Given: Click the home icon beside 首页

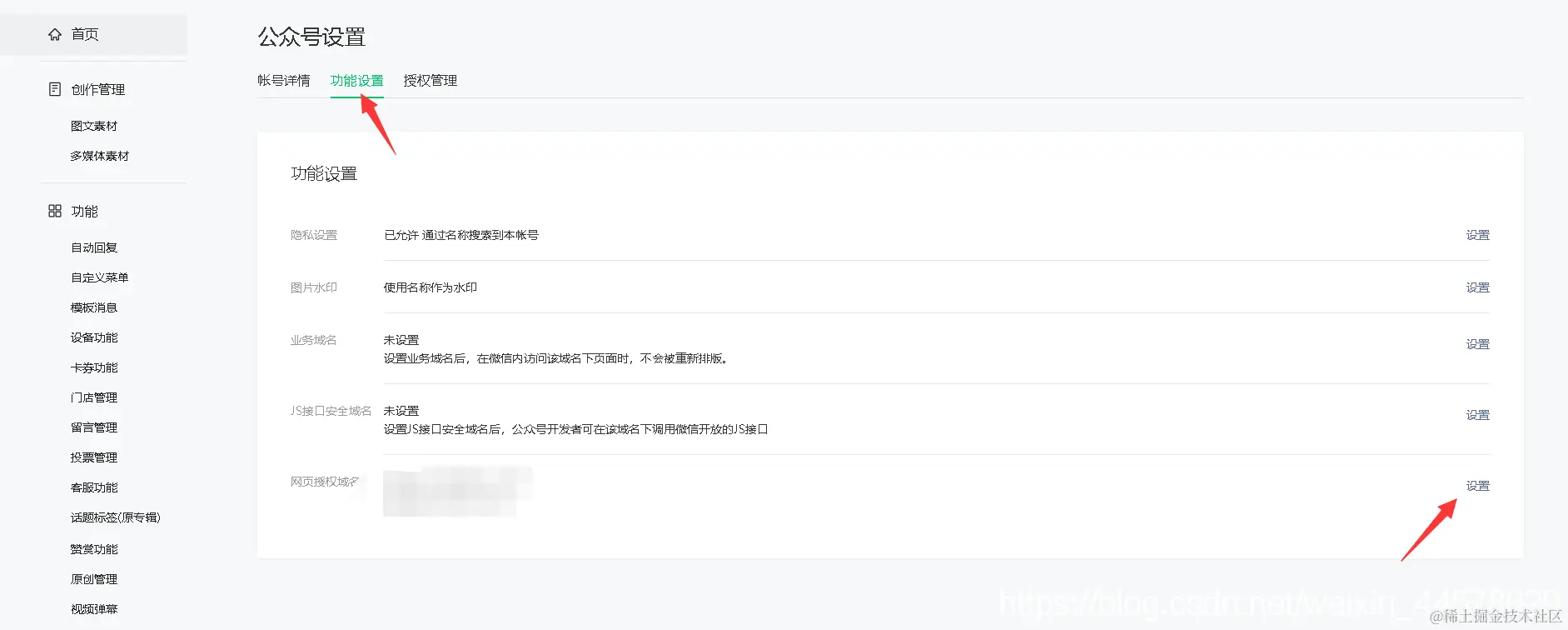Looking at the screenshot, I should pyautogui.click(x=55, y=34).
